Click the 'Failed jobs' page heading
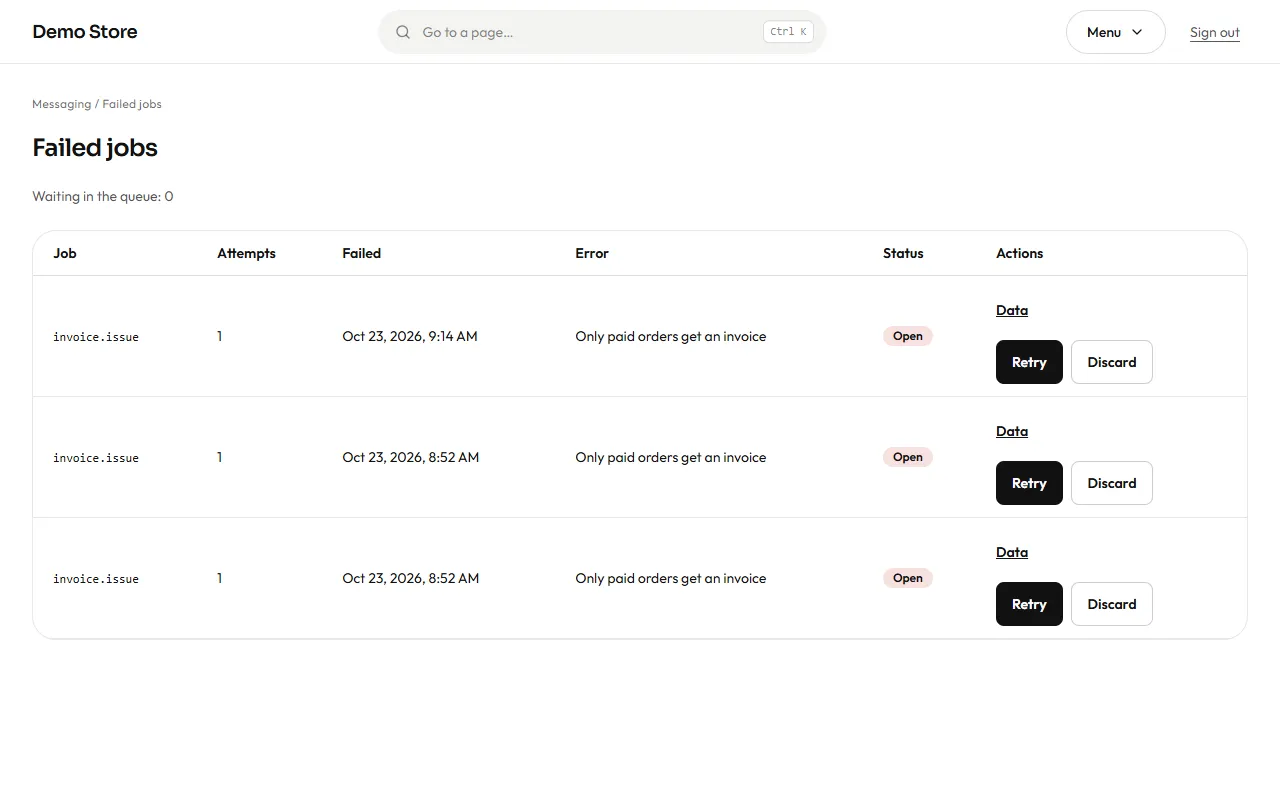Image resolution: width=1280 pixels, height=800 pixels. pos(95,148)
